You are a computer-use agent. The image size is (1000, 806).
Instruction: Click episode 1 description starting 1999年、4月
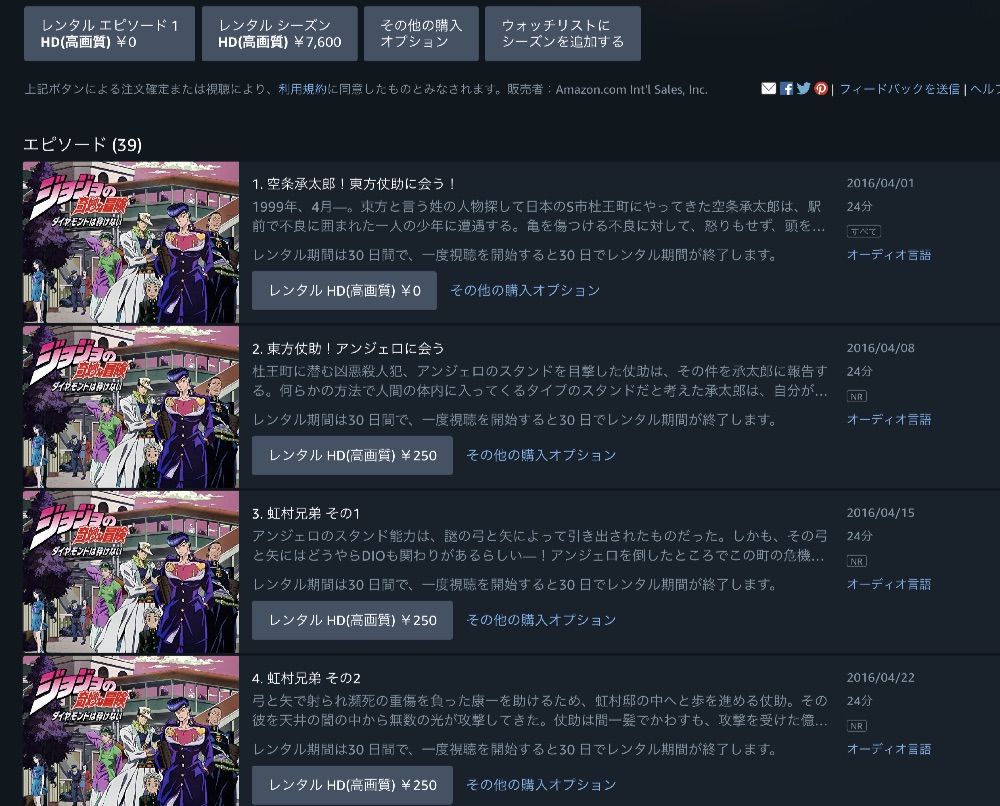(x=539, y=216)
